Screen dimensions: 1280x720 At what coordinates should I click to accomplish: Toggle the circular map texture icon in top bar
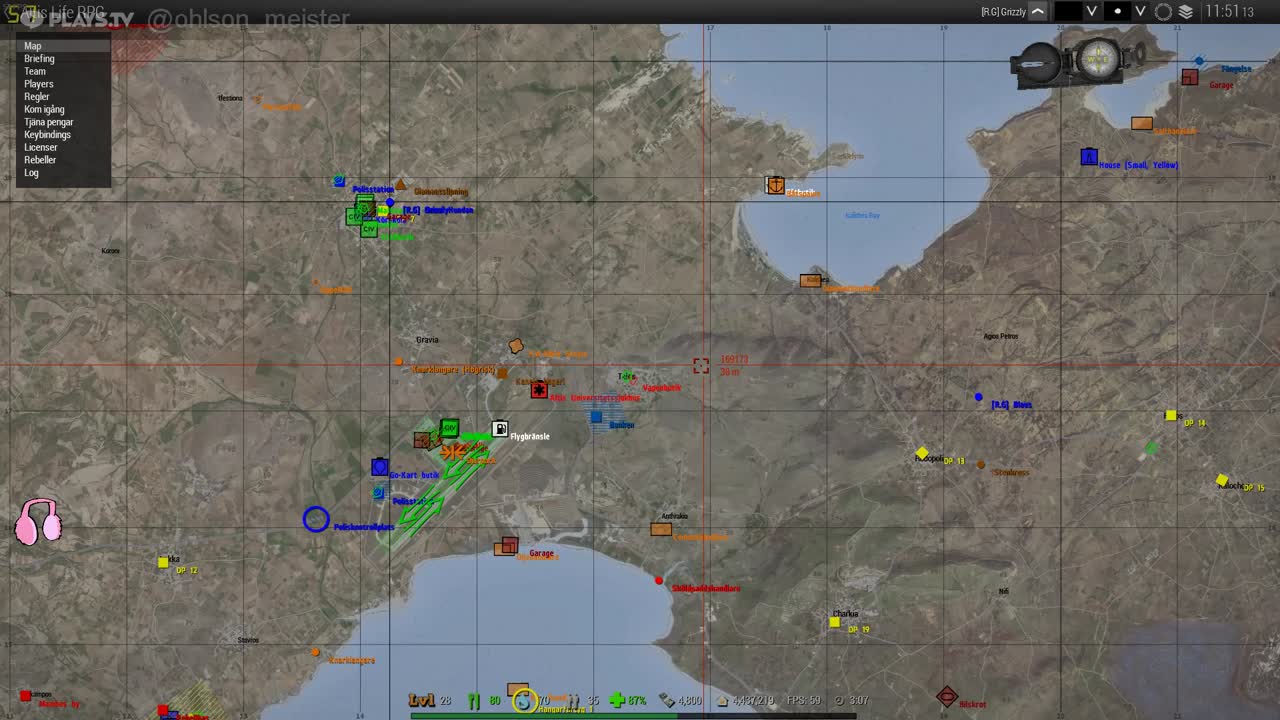pos(1163,12)
